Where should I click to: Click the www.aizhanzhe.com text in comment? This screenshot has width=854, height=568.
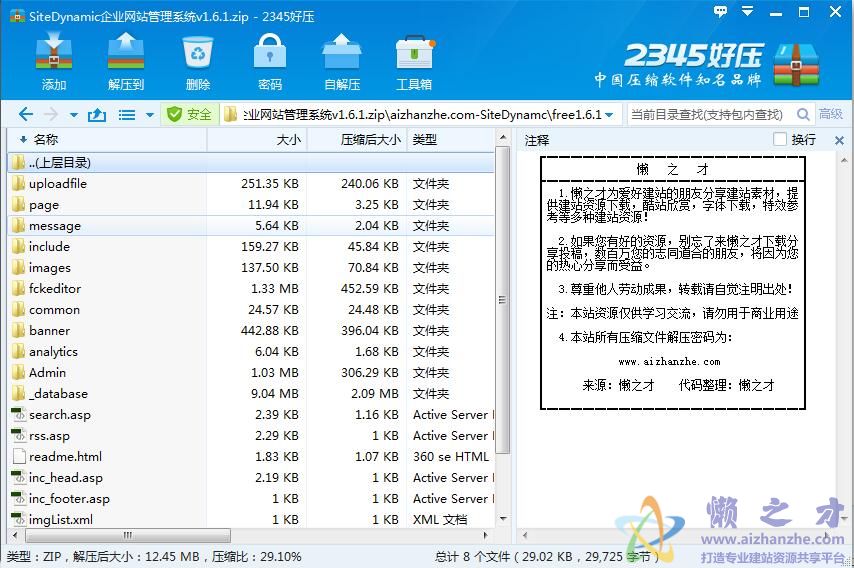tap(669, 362)
